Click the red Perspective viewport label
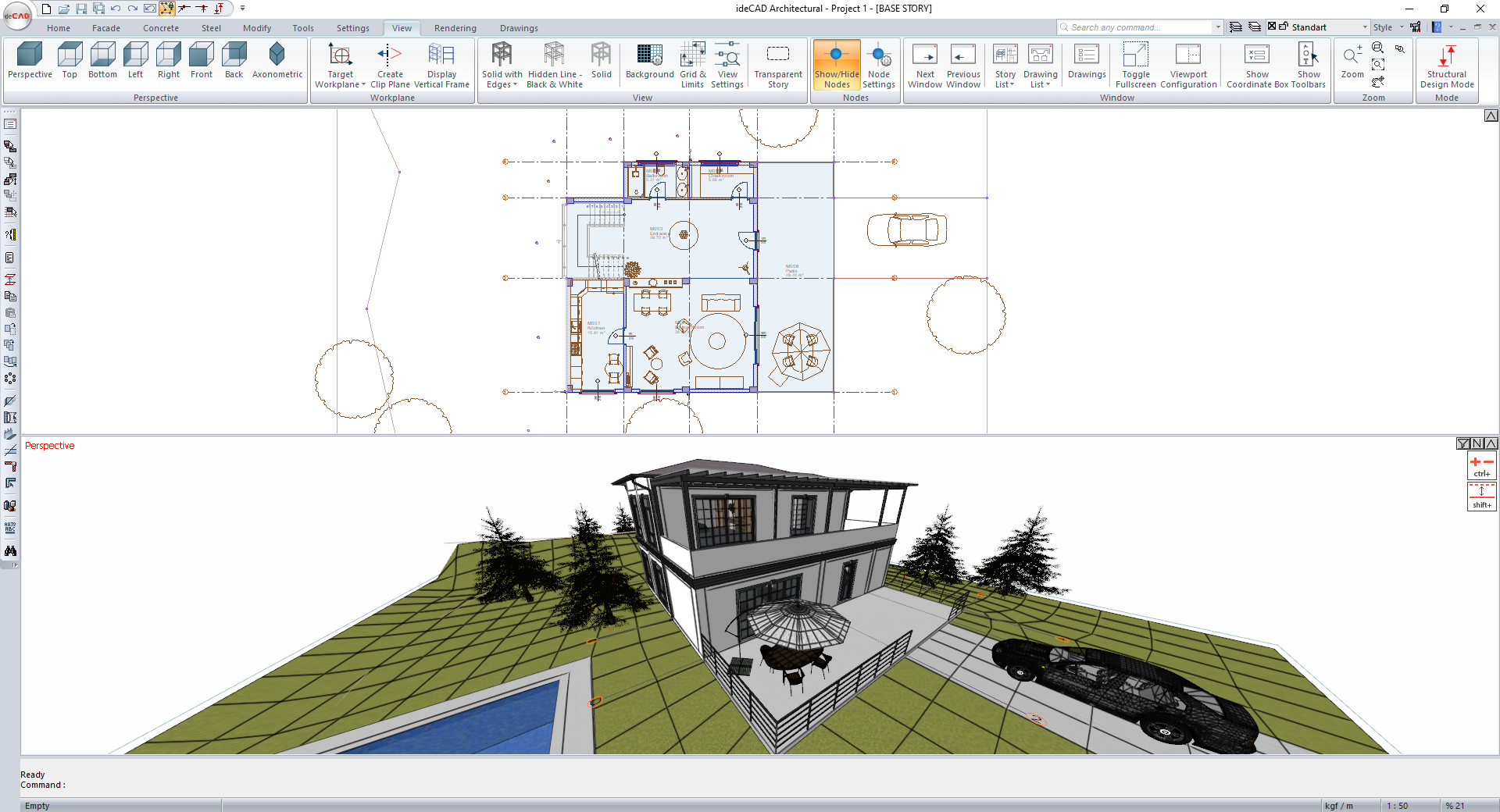This screenshot has height=812, width=1500. (50, 446)
